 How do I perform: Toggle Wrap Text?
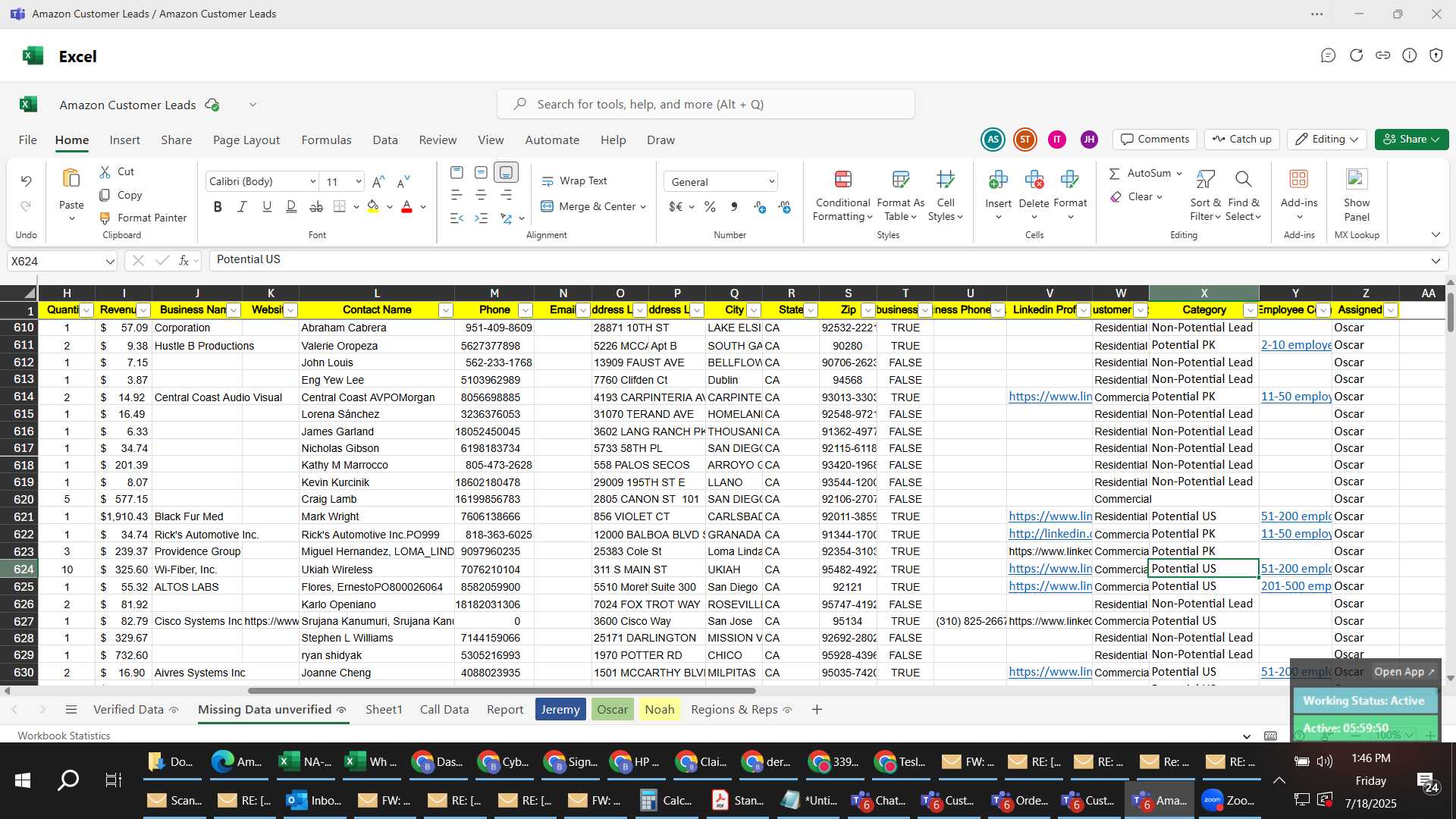(x=574, y=181)
